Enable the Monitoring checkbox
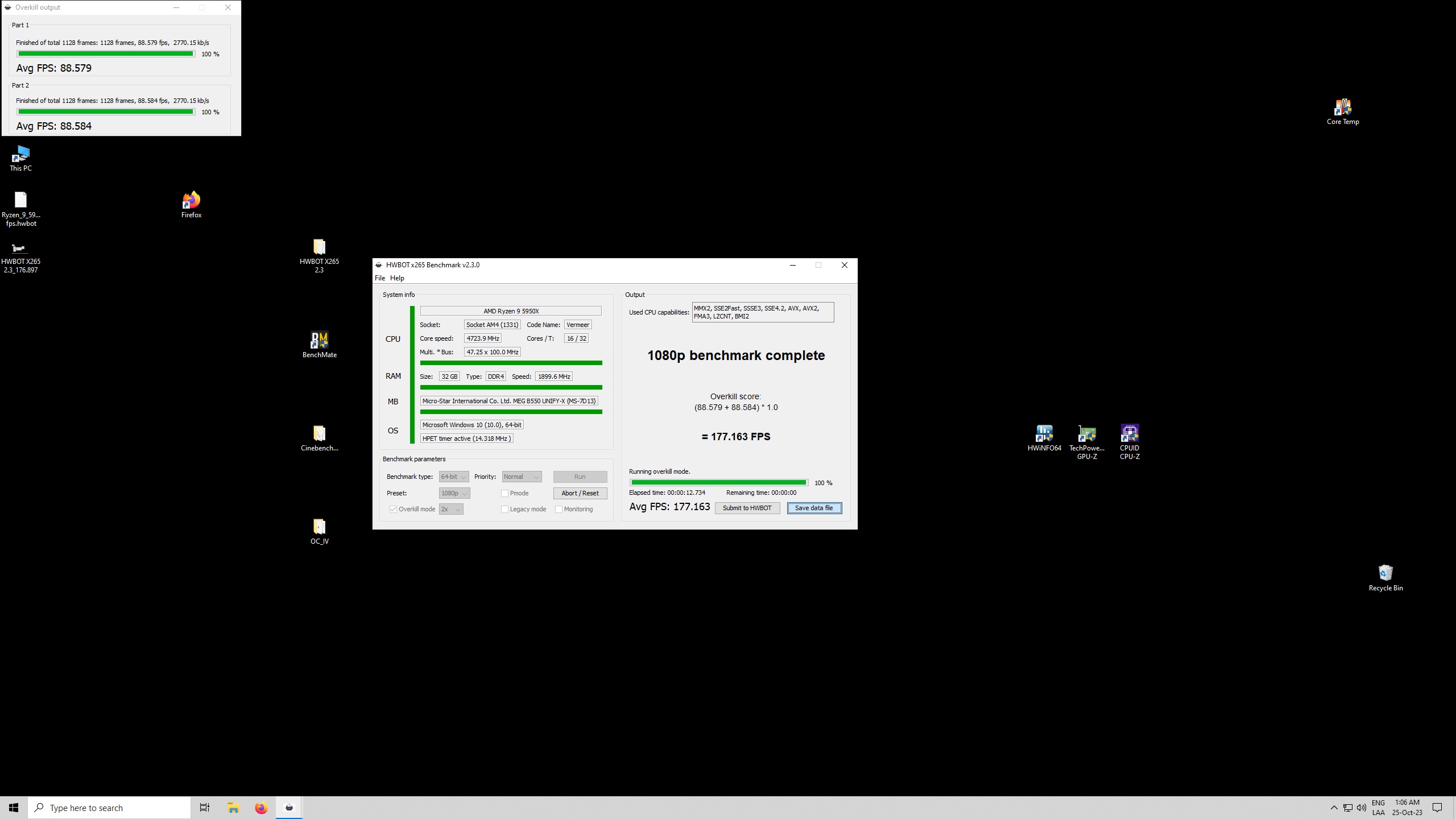Image resolution: width=1456 pixels, height=819 pixels. 559,509
